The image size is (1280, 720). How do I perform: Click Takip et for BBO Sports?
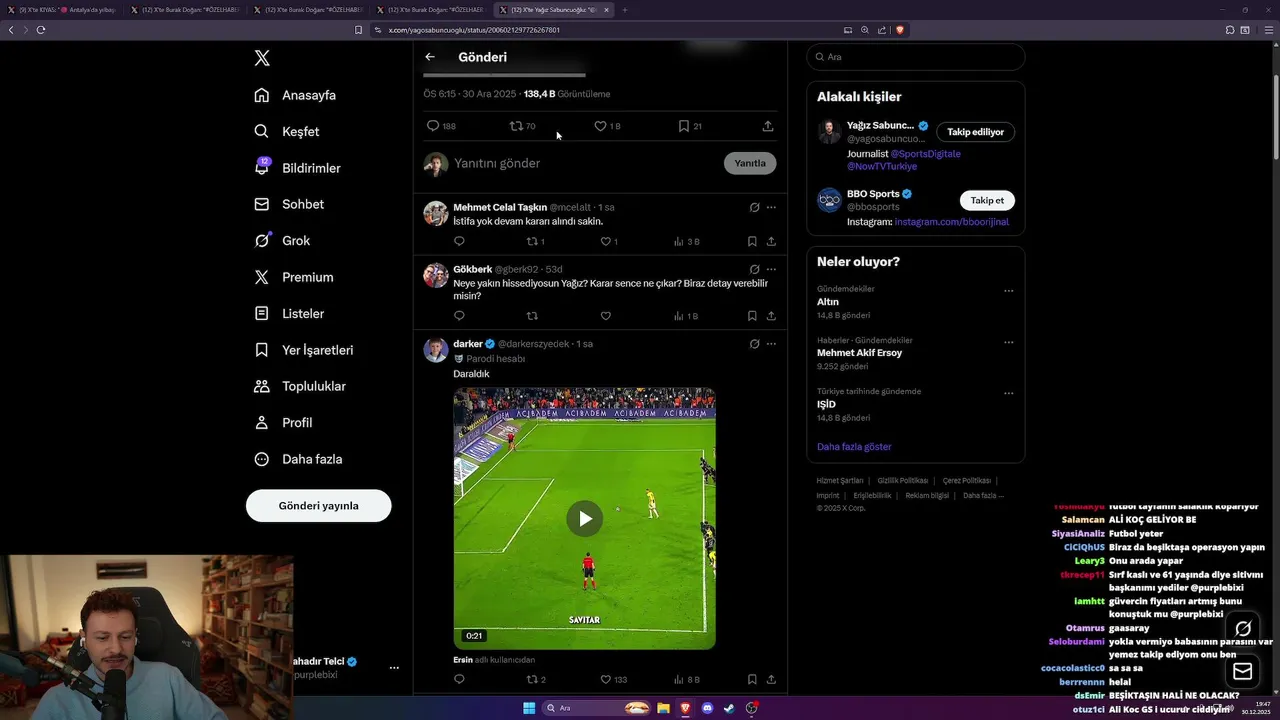tap(987, 200)
